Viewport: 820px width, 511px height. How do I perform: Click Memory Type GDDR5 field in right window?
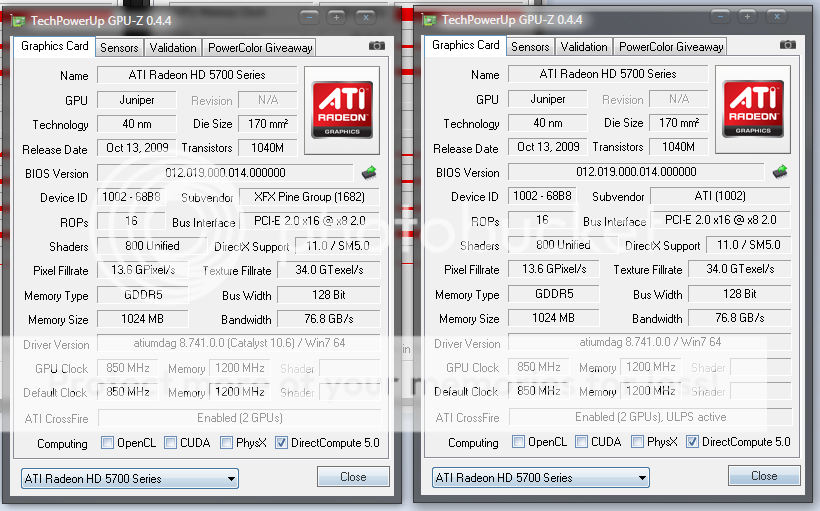553,294
